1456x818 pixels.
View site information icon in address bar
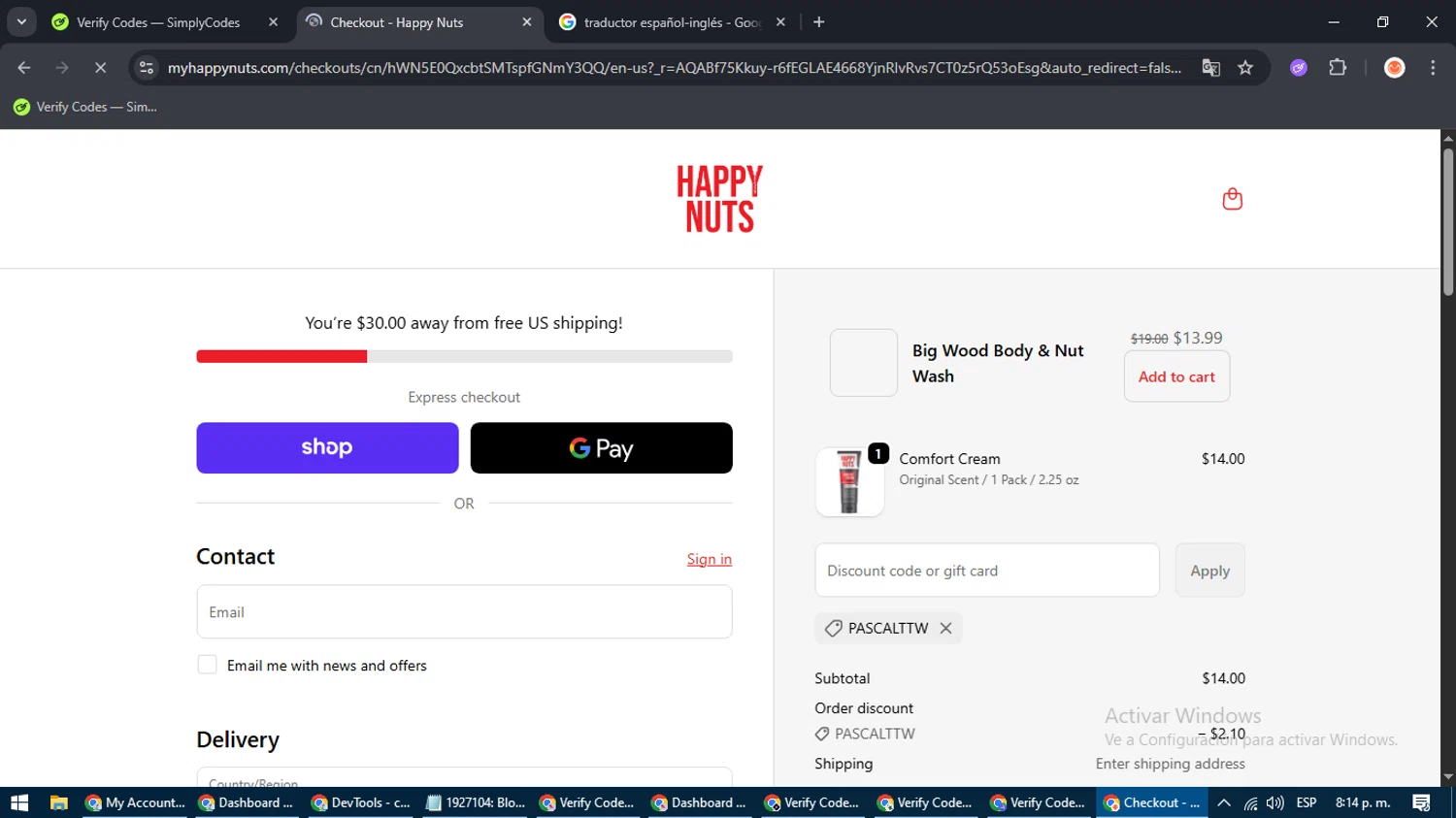point(147,68)
